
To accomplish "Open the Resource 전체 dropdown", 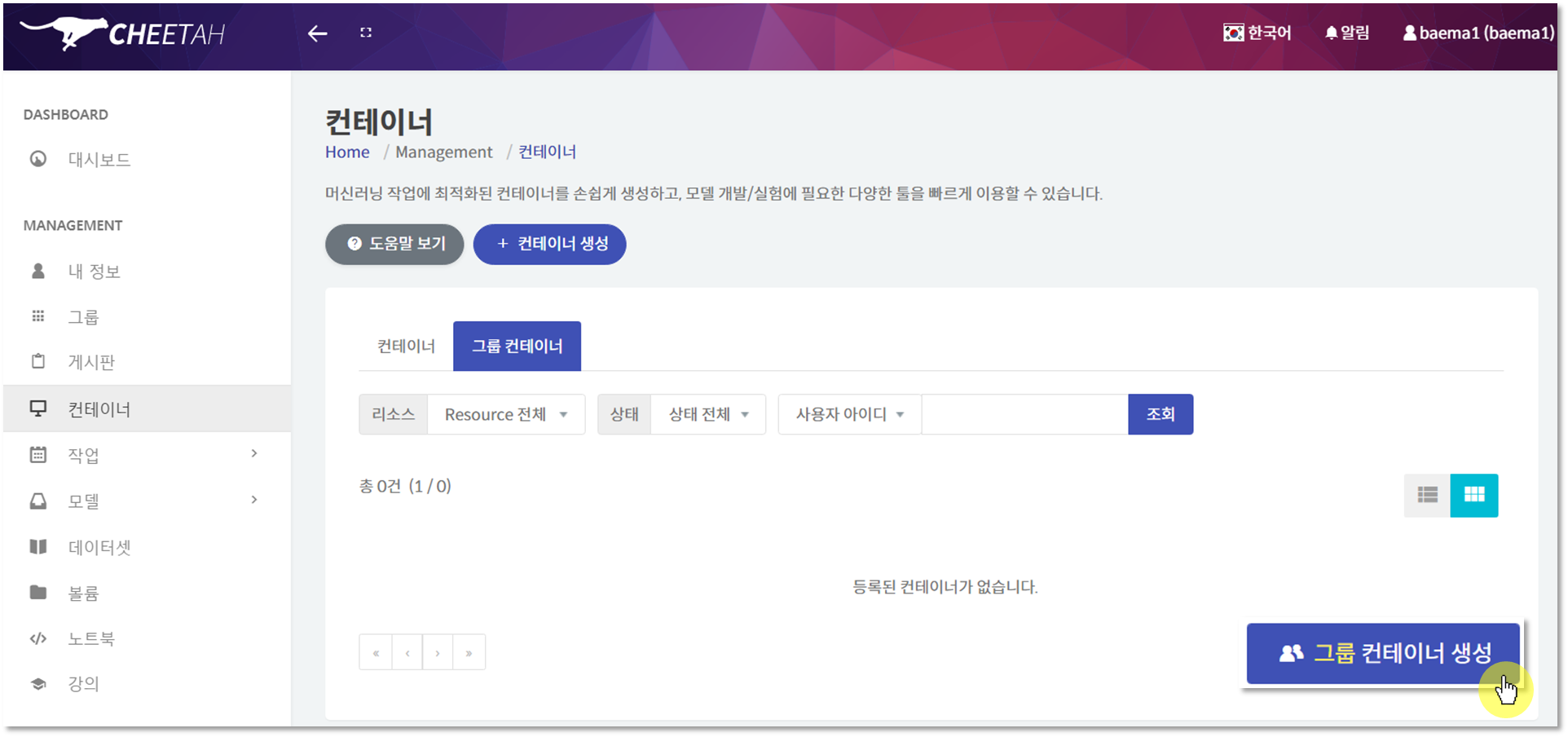I will click(506, 414).
